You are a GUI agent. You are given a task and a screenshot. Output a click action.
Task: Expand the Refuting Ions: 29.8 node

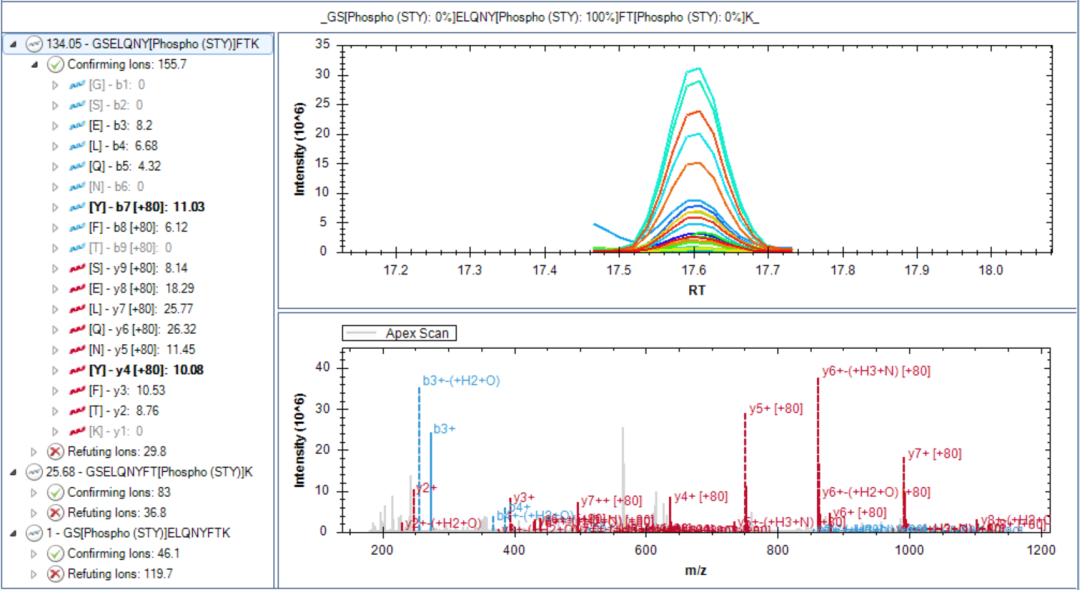(x=34, y=452)
